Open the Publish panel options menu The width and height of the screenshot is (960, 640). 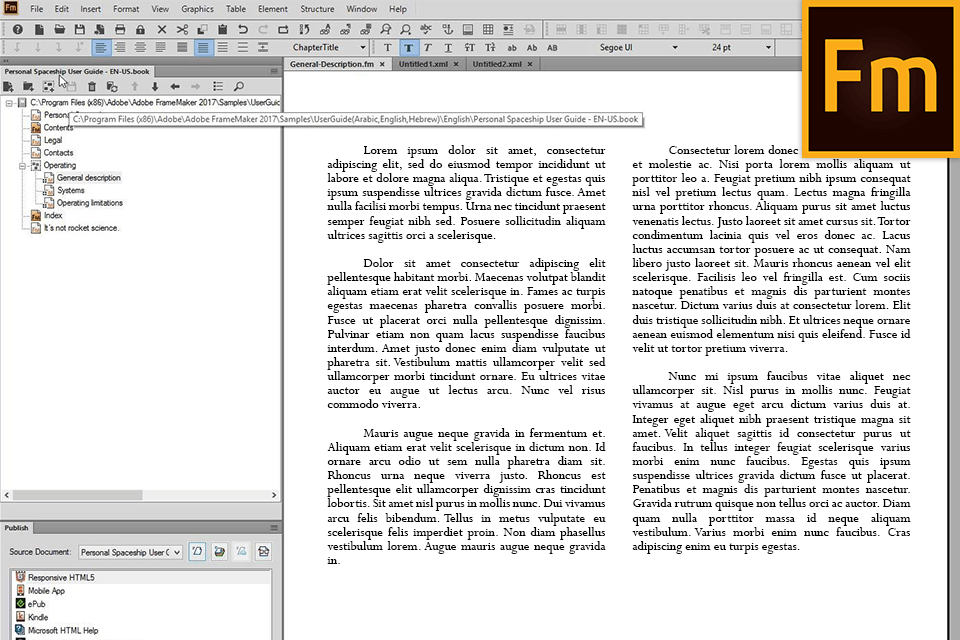pos(274,528)
